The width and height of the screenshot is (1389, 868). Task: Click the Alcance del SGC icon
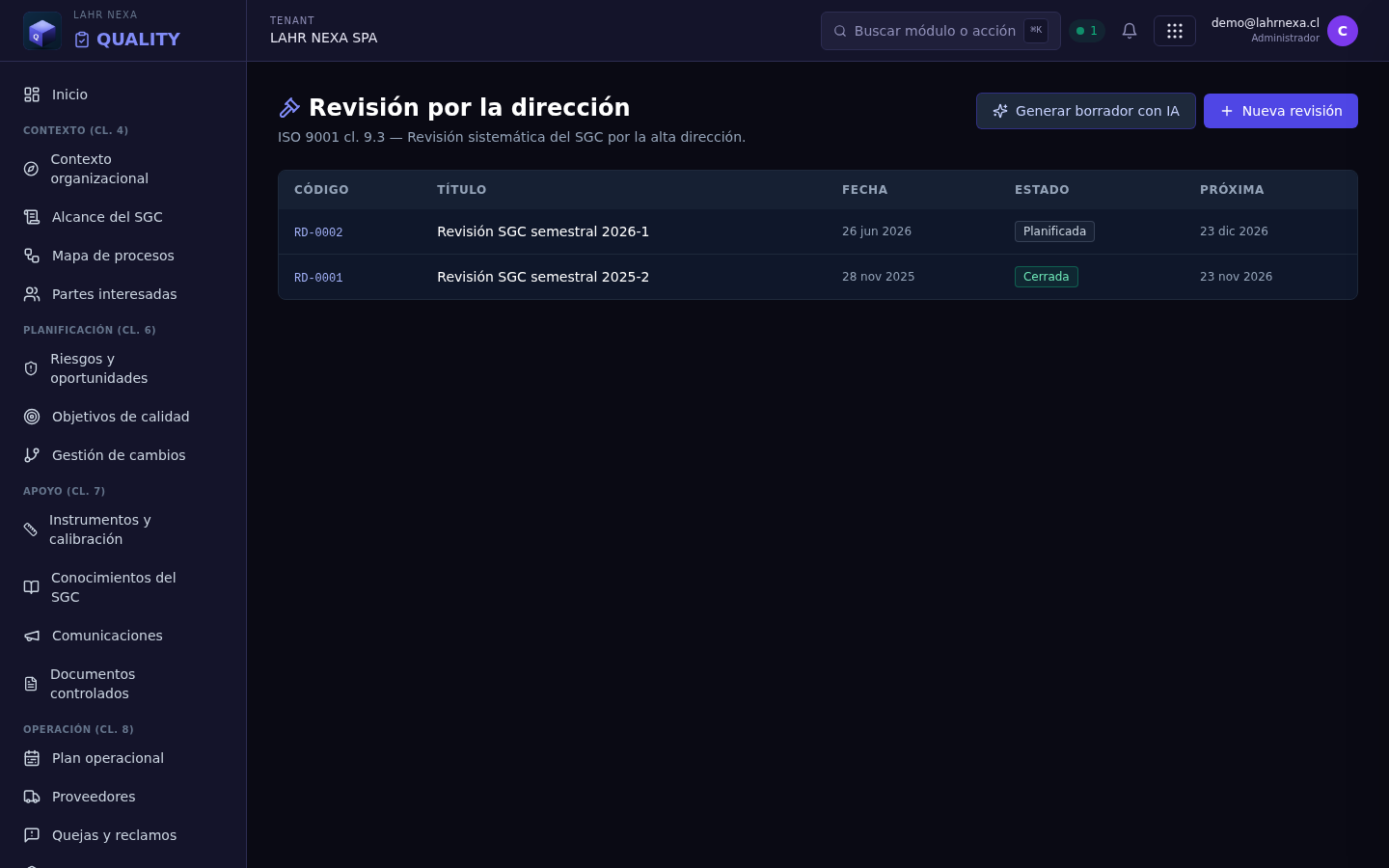[32, 217]
